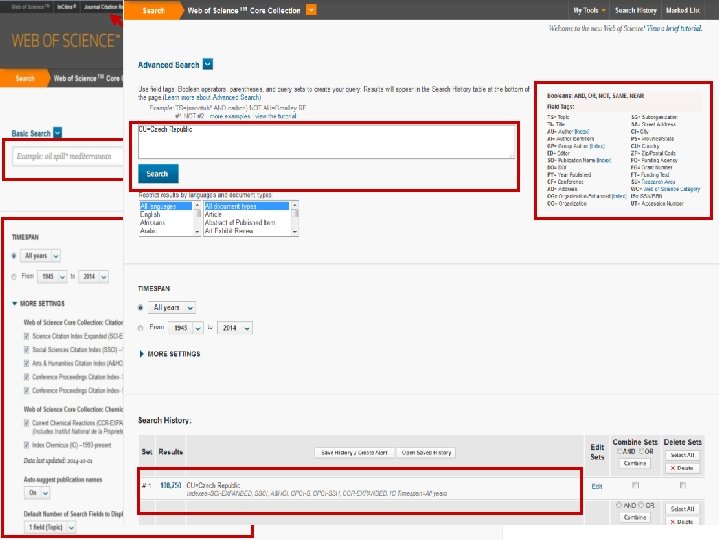Expand MORE SETTINGS in Advanced Search
Viewport: 720px width, 540px height.
coord(169,354)
